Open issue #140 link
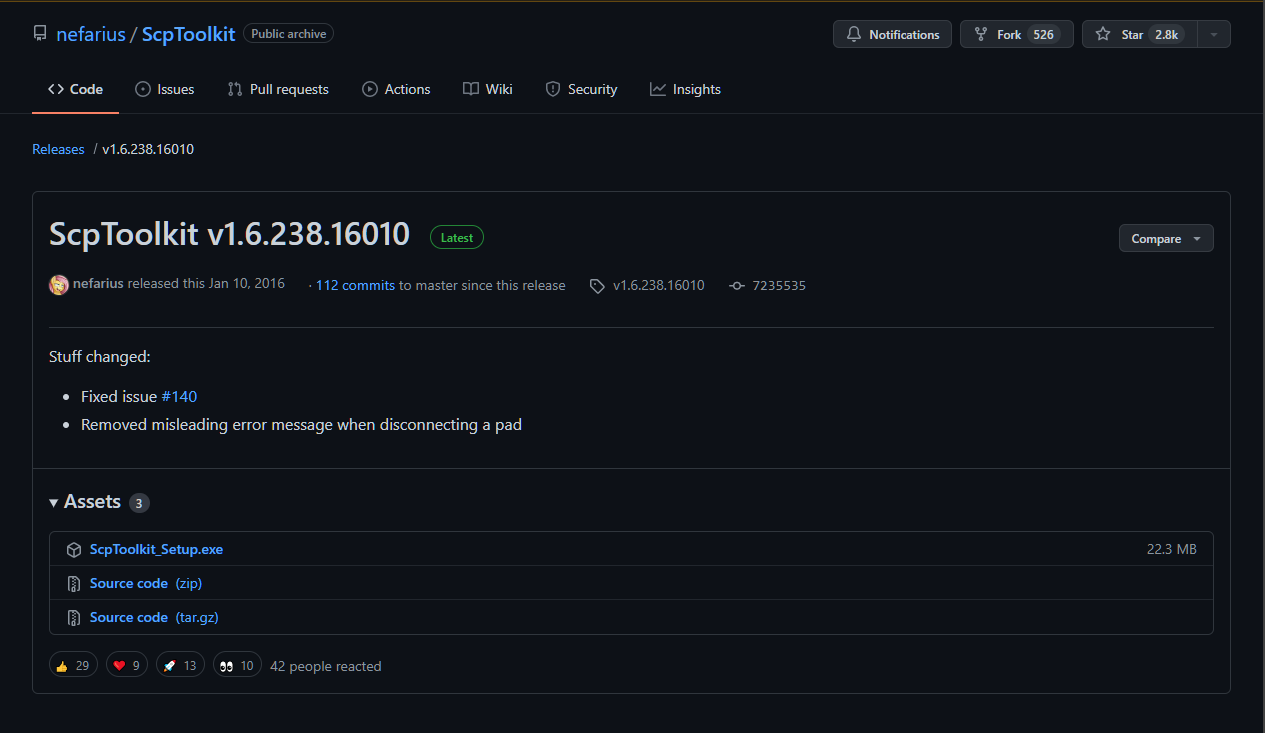The height and width of the screenshot is (733, 1265). point(179,396)
